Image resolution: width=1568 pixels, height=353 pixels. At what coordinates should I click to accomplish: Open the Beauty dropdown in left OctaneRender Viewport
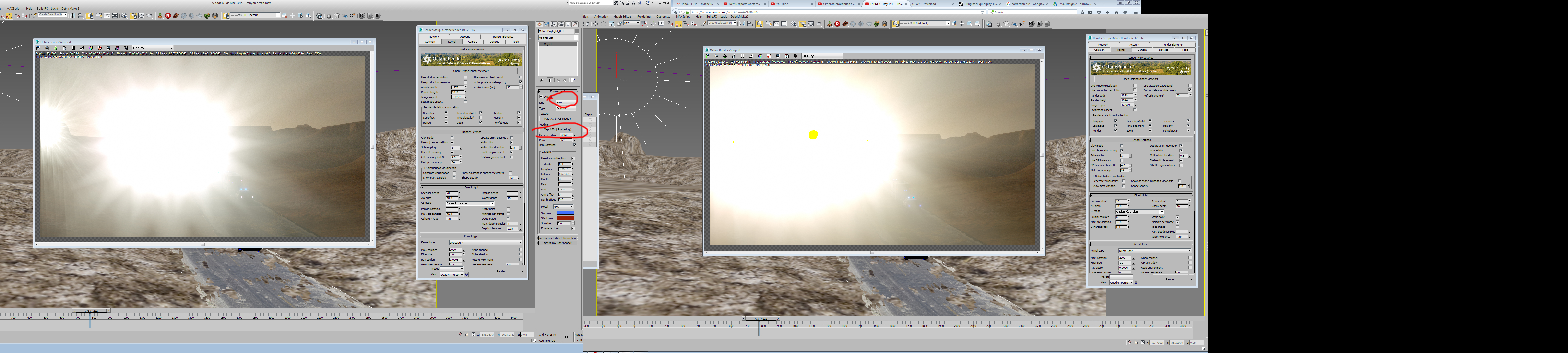(x=152, y=48)
